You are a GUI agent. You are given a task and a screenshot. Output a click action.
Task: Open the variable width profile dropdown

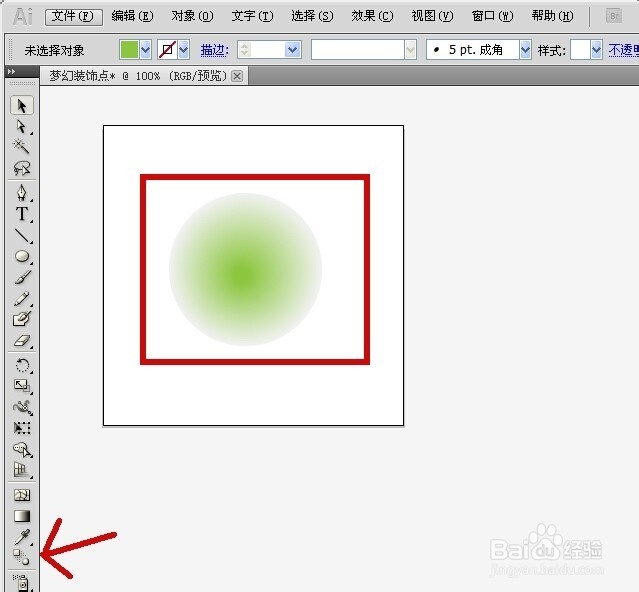point(410,50)
